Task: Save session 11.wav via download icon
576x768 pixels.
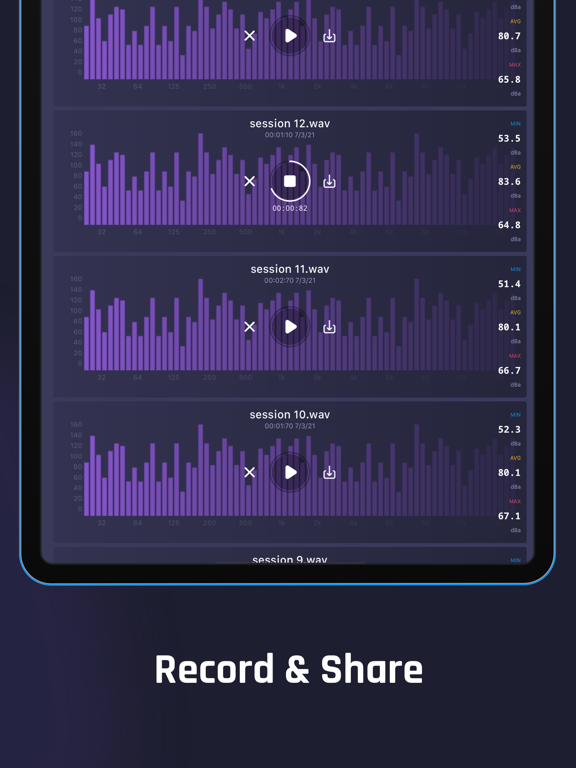Action: [x=330, y=327]
